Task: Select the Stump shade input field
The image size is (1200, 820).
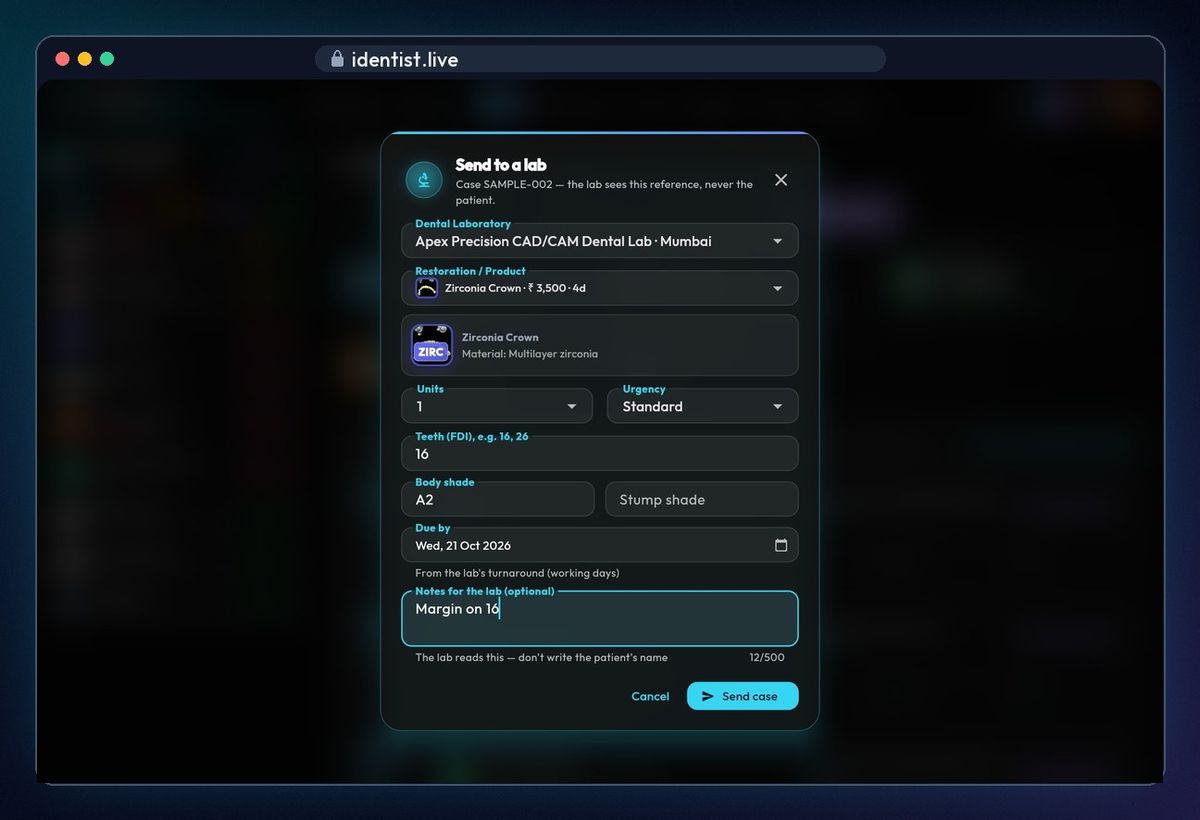Action: tap(702, 499)
